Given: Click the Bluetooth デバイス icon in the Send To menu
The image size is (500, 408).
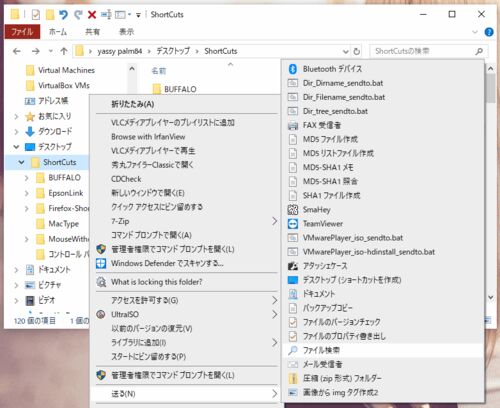Looking at the screenshot, I should click(293, 69).
